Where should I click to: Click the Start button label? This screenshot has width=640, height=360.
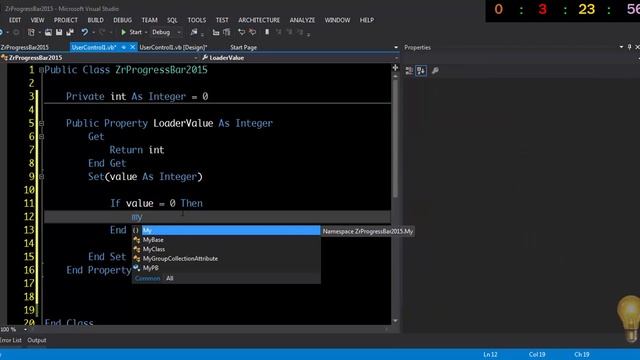click(x=136, y=32)
